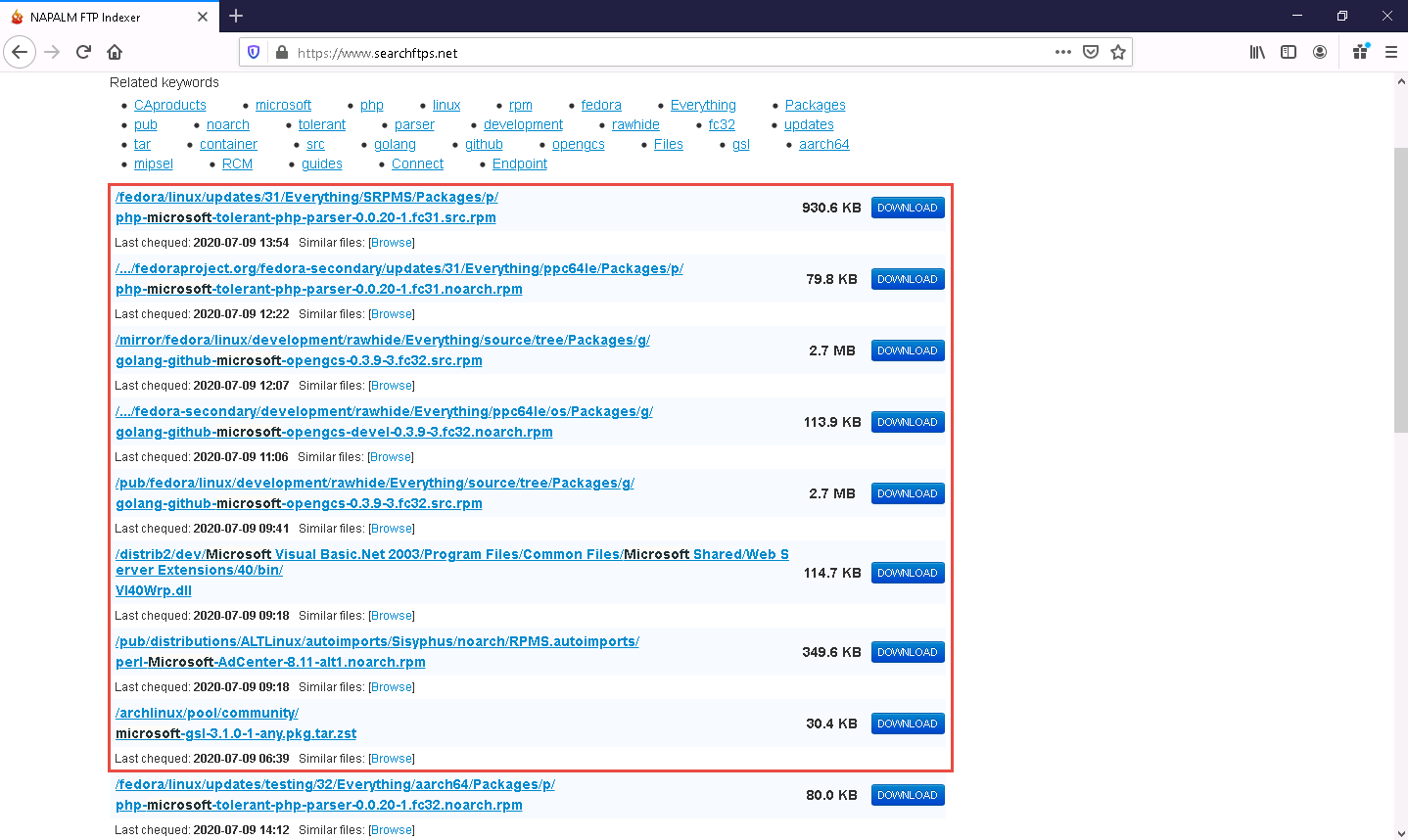Open the rpm related keyword
Viewport: 1408px width, 840px height.
(x=521, y=105)
